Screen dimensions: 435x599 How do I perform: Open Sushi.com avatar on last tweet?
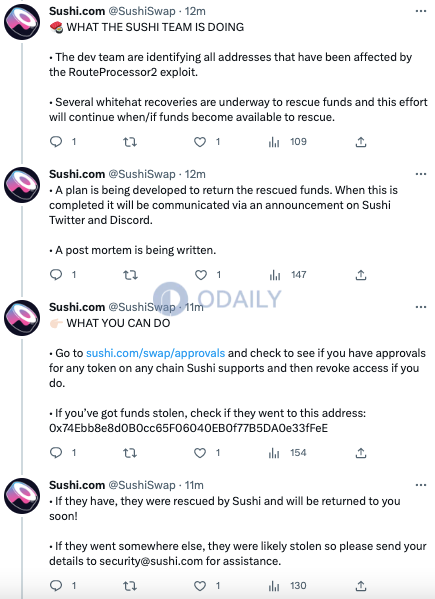coord(22,495)
